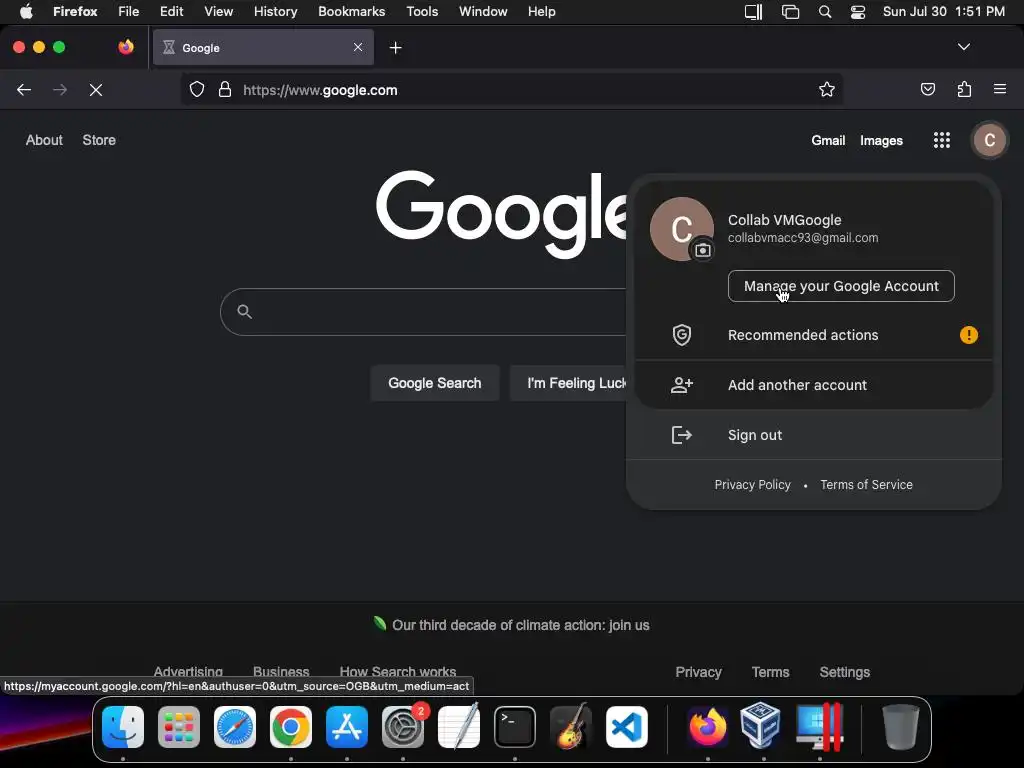Open the Window menu
Viewport: 1024px width, 768px height.
click(x=483, y=11)
